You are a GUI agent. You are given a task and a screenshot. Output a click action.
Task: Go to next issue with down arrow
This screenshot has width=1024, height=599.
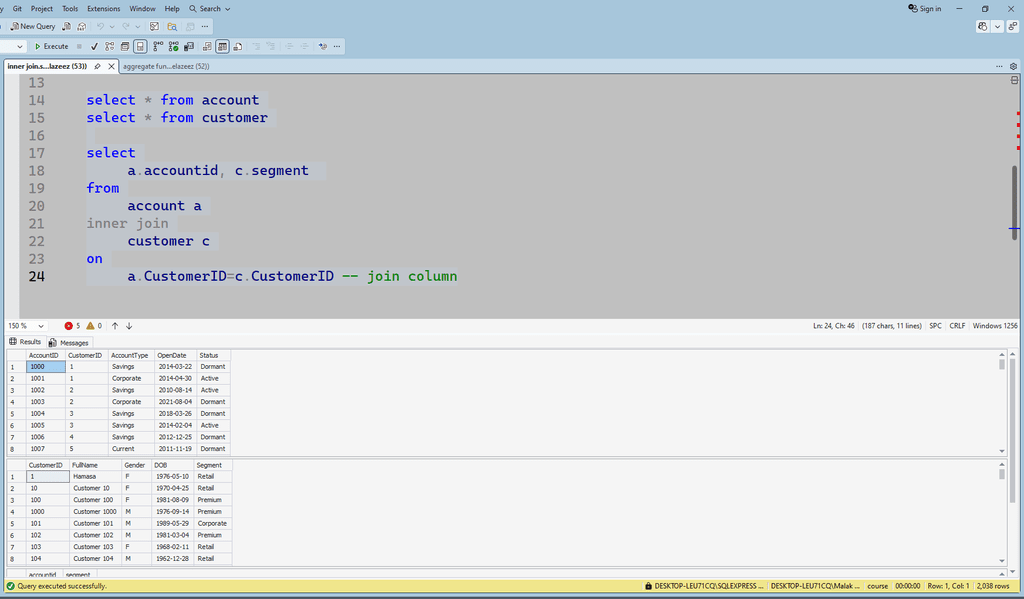click(x=129, y=326)
